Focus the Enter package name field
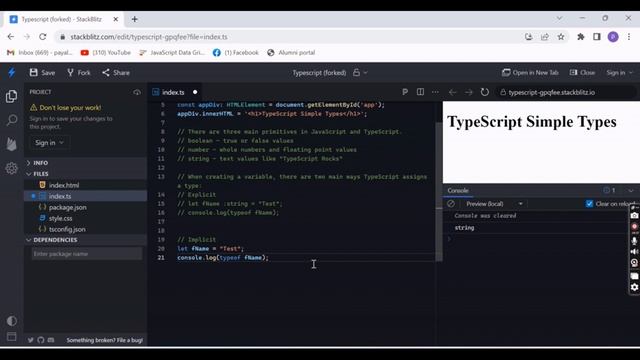This screenshot has width=640, height=360. tap(87, 254)
